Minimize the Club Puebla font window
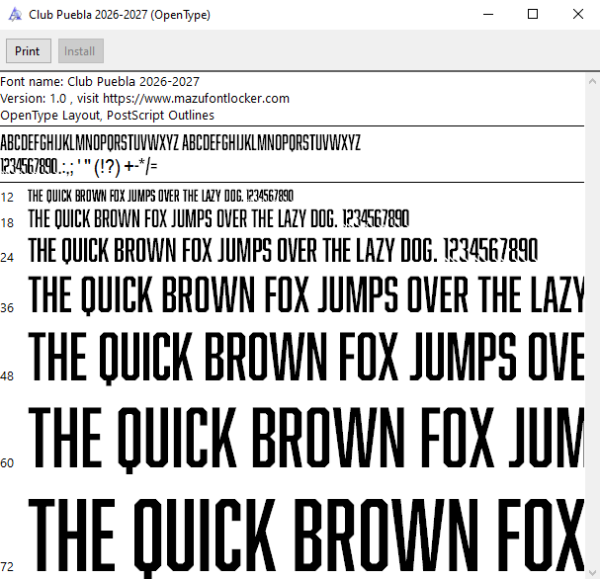The image size is (600, 579). click(488, 15)
